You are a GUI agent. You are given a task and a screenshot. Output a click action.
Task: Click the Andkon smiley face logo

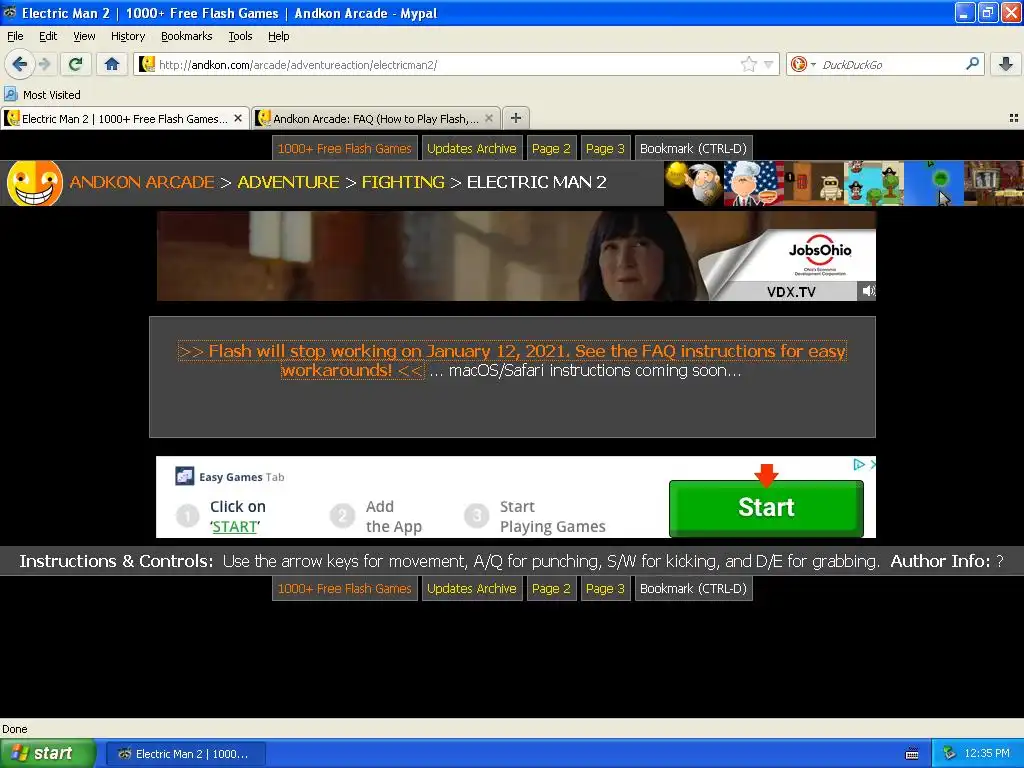point(34,183)
